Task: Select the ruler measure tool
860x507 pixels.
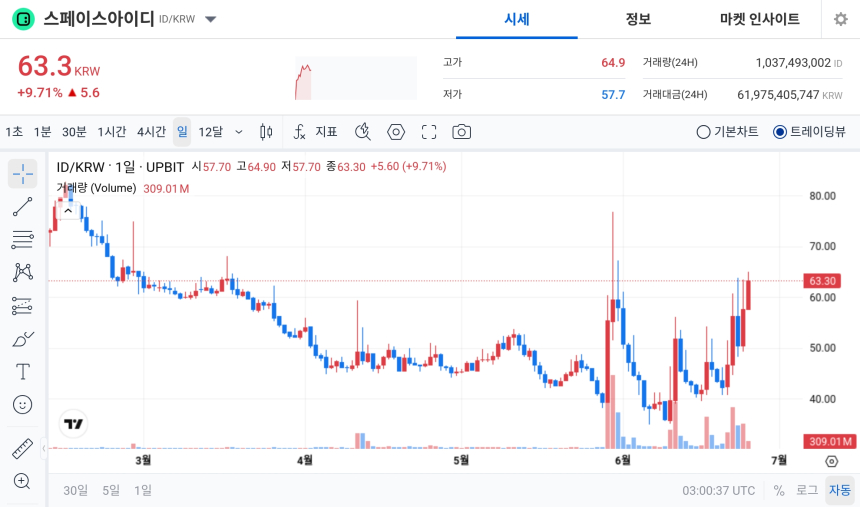Action: pyautogui.click(x=22, y=448)
